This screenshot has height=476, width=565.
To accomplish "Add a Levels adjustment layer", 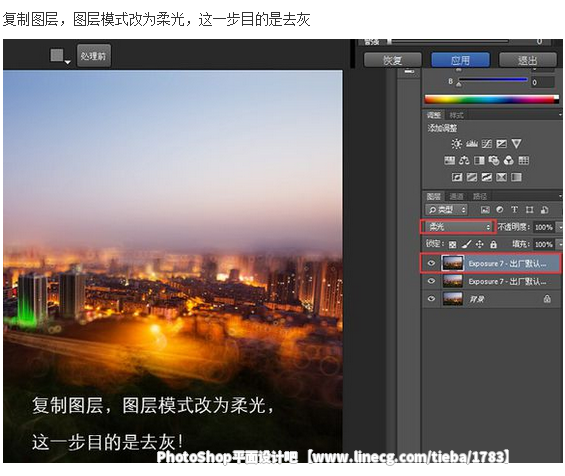I will tap(472, 144).
